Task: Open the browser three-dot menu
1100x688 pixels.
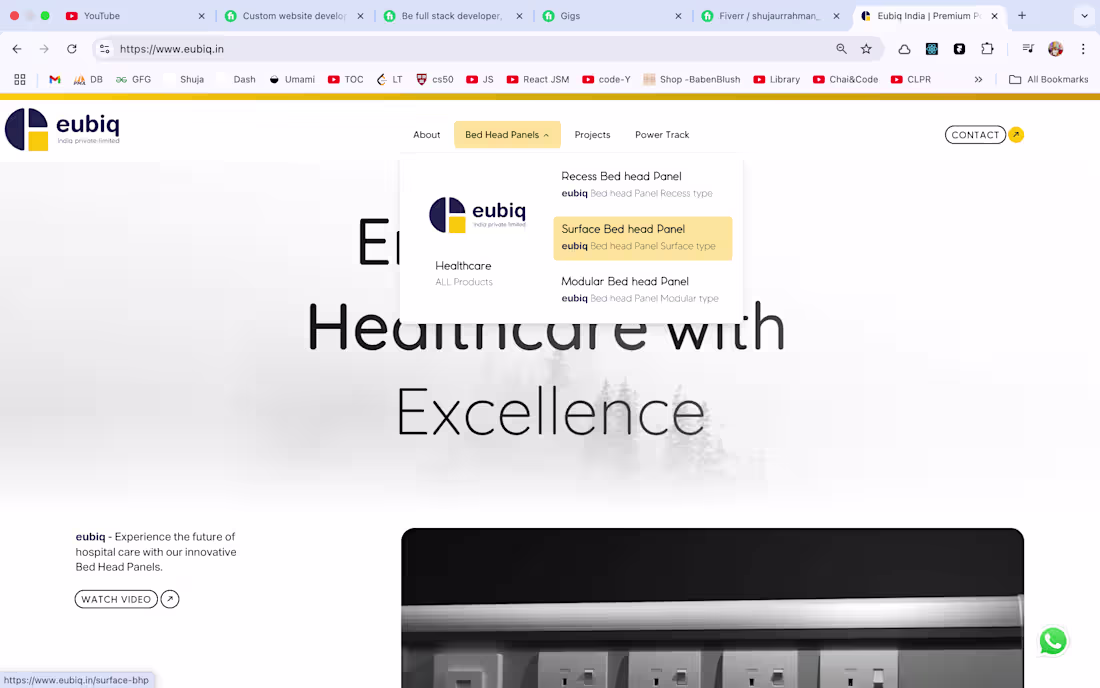Action: pos(1083,48)
